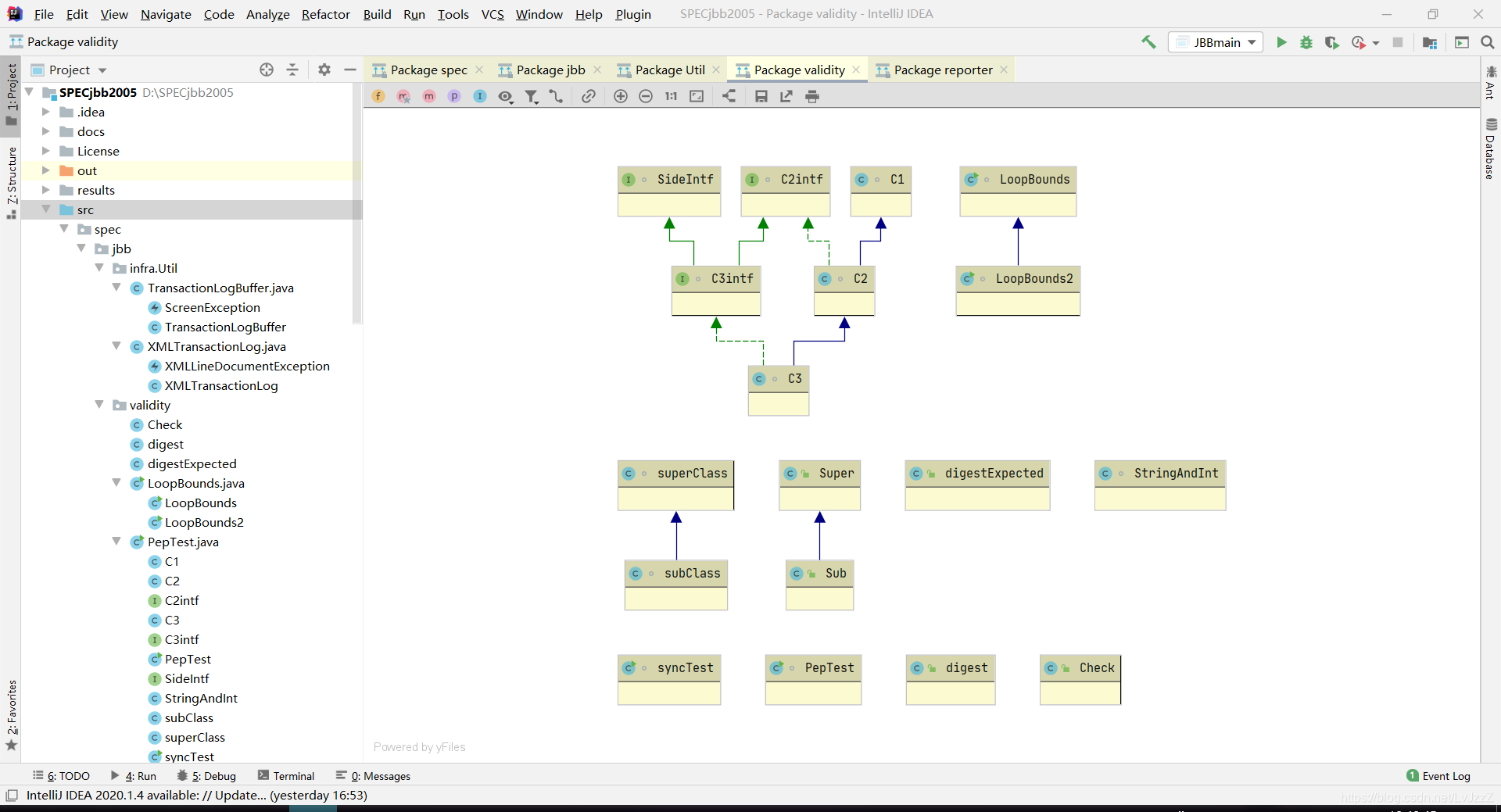Open the Debug tool window

[x=206, y=776]
